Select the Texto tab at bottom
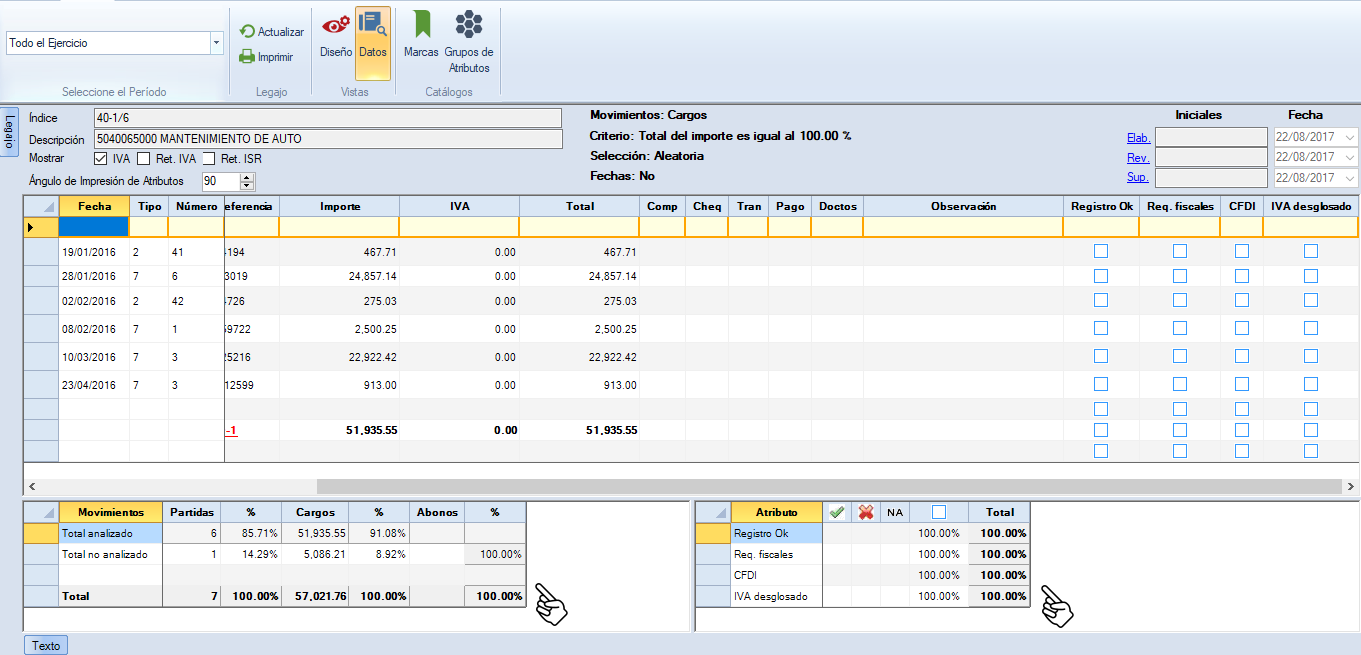 click(46, 645)
